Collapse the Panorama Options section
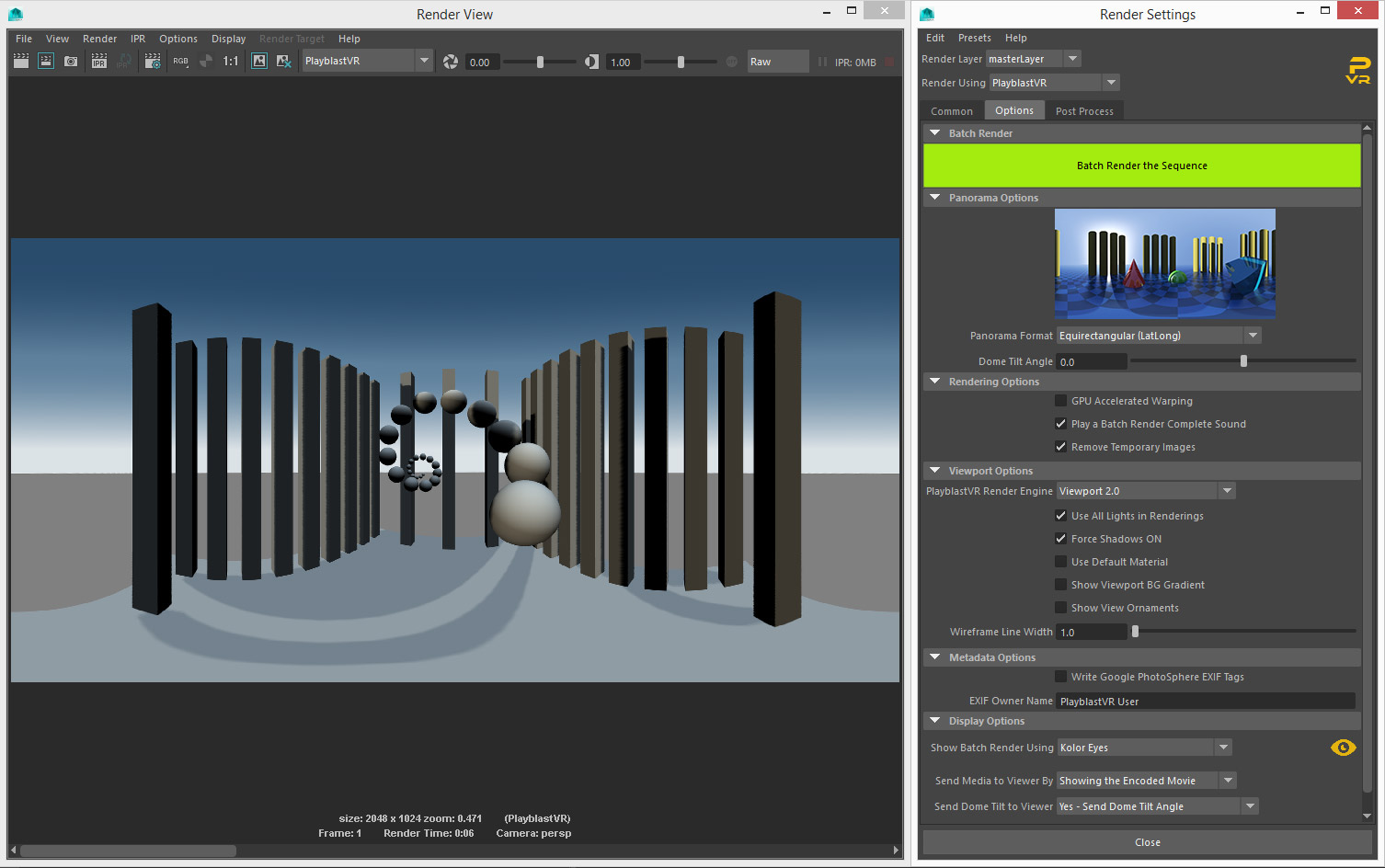Screen dimensions: 1385x868 (935, 198)
